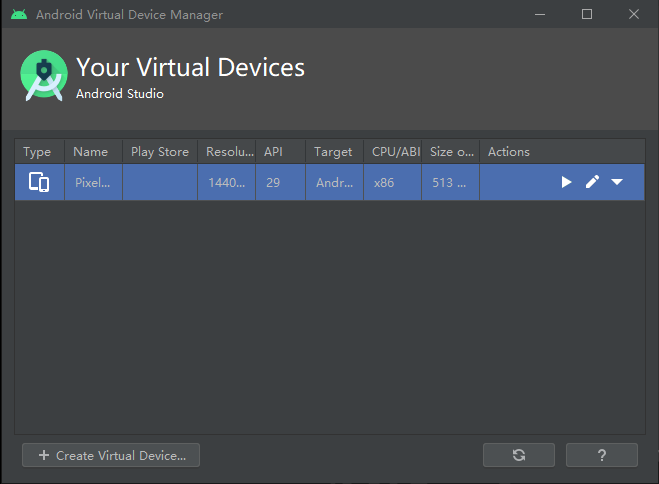
Task: Click the Create Virtual Device button
Action: click(x=111, y=455)
